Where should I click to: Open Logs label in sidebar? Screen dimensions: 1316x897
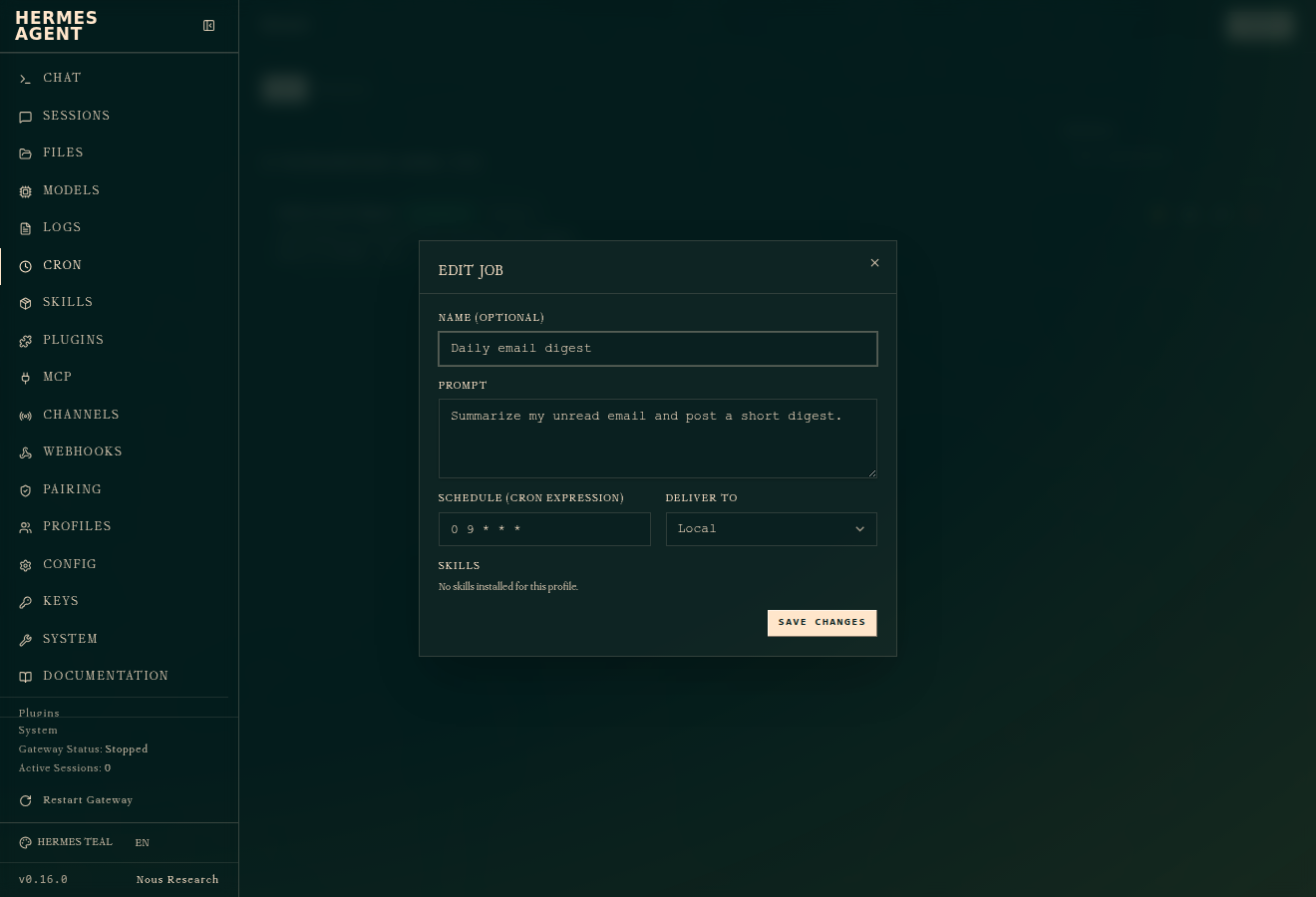pyautogui.click(x=62, y=227)
